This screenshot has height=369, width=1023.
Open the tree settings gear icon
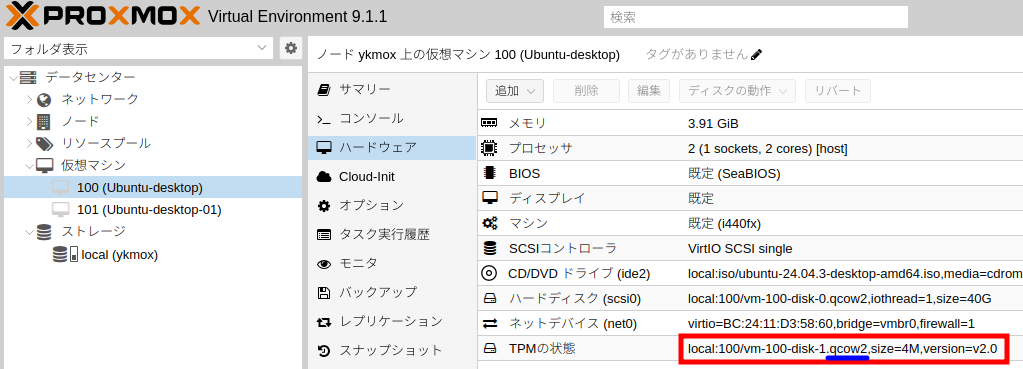(x=291, y=48)
